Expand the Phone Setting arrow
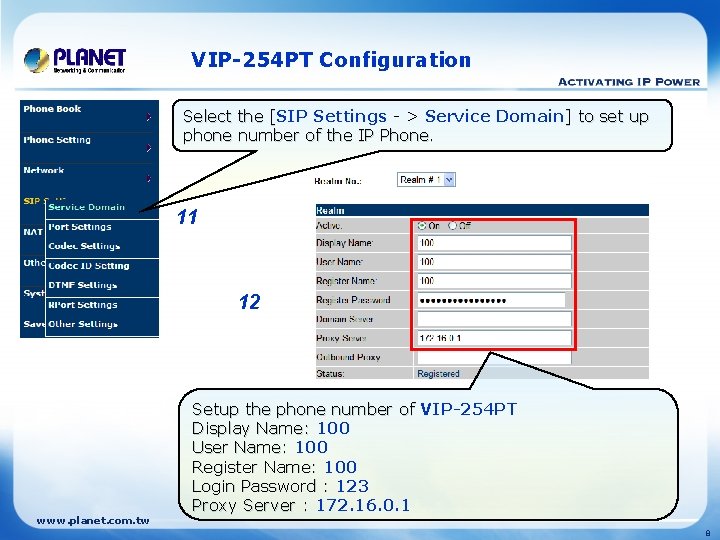720x540 pixels. coord(149,148)
